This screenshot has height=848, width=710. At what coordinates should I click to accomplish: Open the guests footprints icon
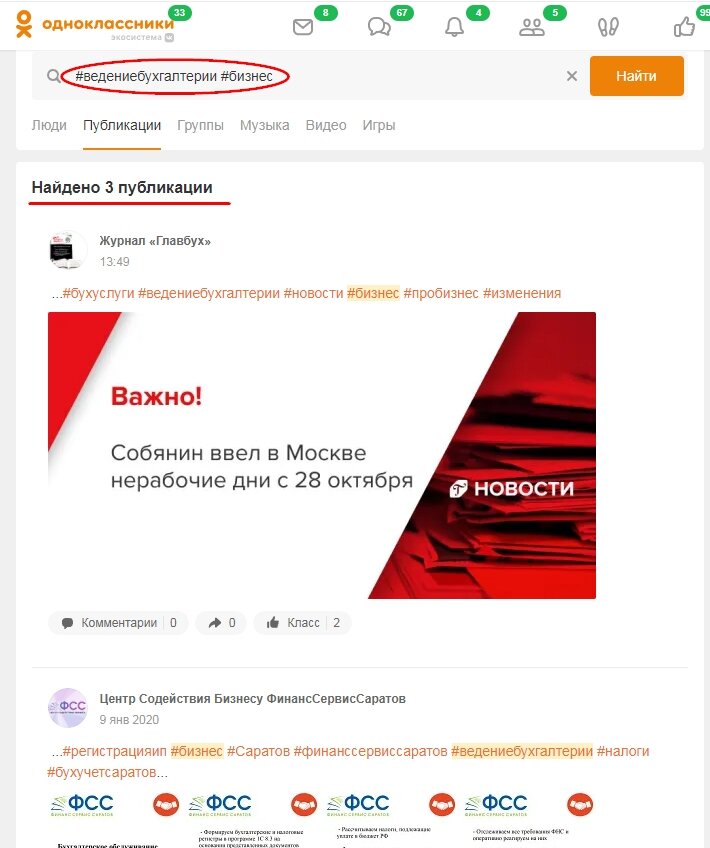tap(608, 27)
